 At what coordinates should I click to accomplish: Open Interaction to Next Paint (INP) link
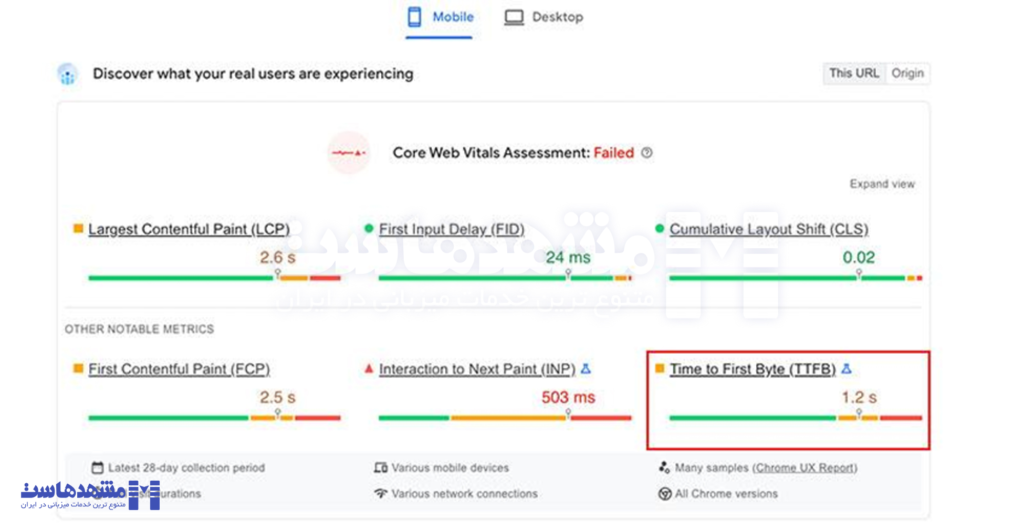click(477, 369)
